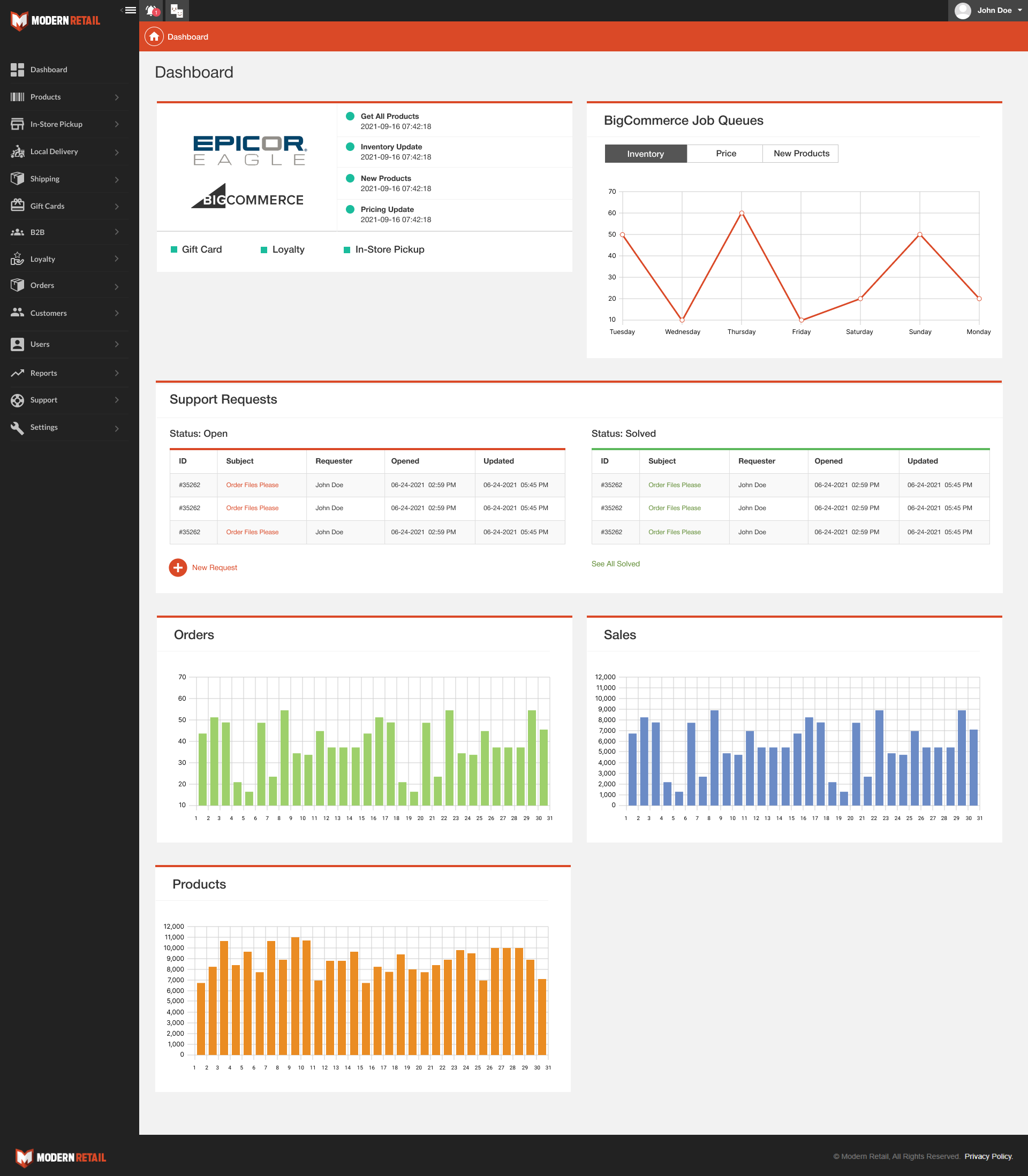Select the Inventory tab in Job Queues
1028x1176 pixels.
(x=644, y=153)
